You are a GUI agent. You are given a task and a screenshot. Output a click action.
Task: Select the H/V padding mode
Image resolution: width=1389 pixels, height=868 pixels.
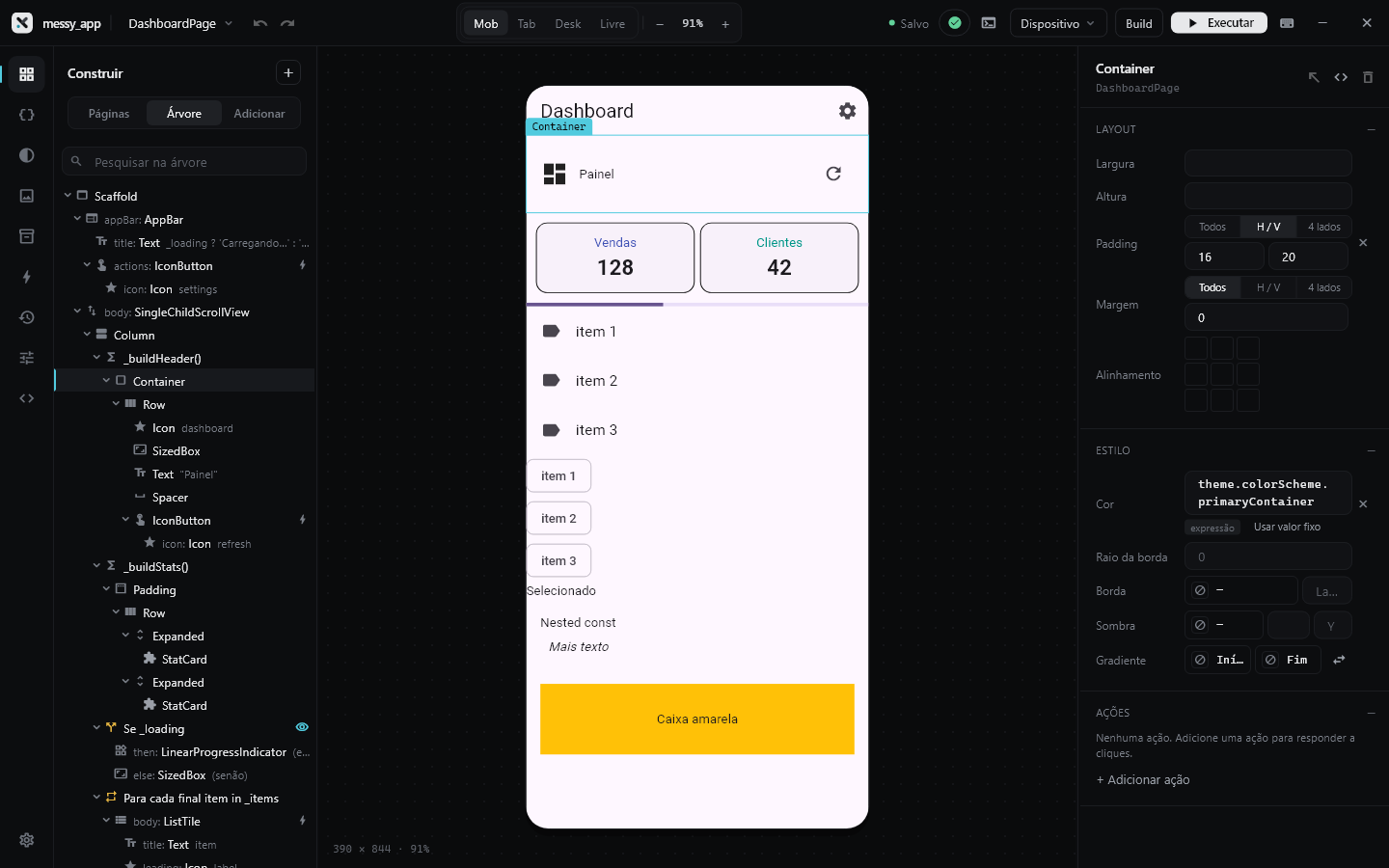pyautogui.click(x=1268, y=228)
